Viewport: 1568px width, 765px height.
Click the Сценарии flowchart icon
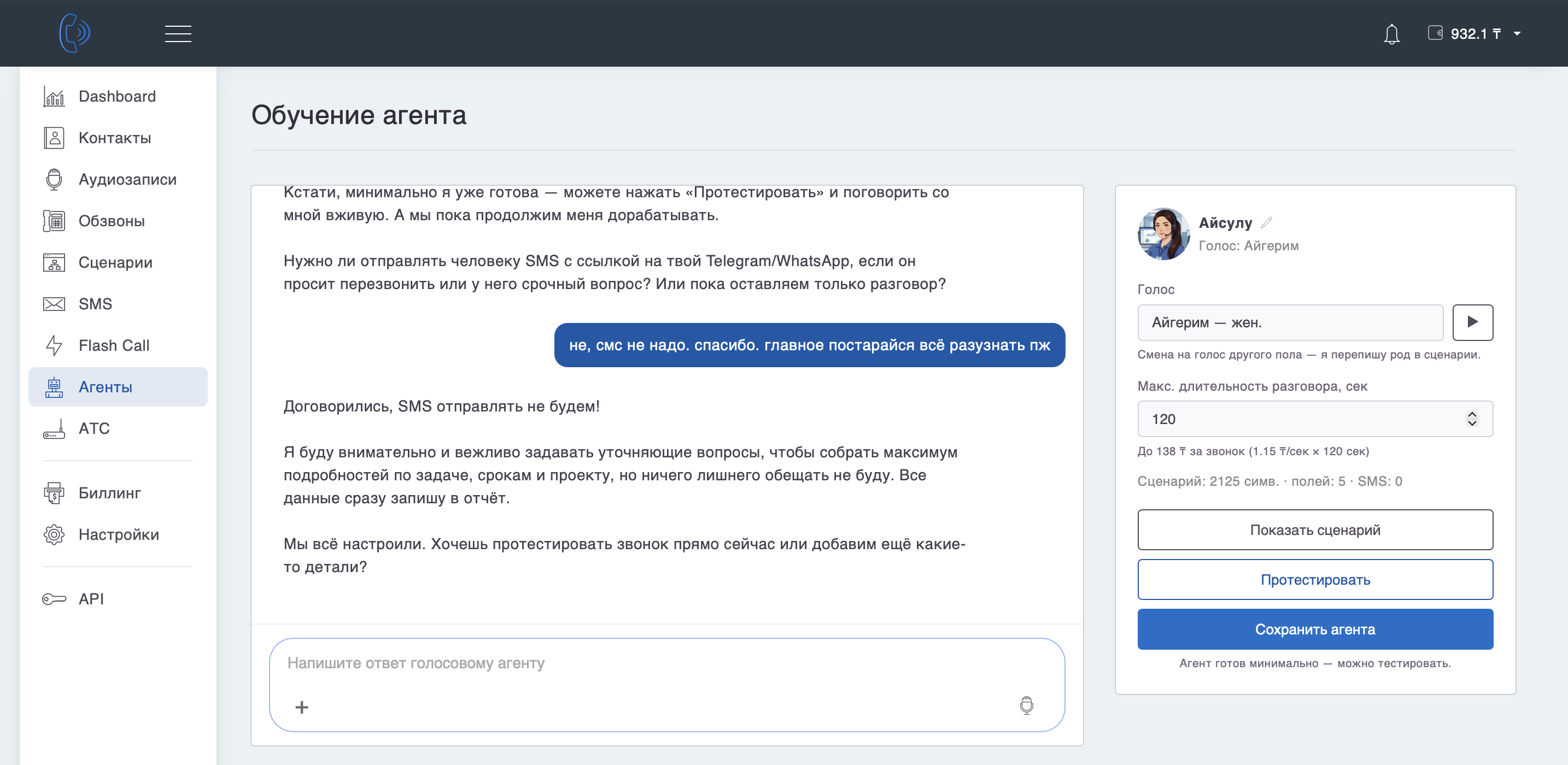point(54,262)
